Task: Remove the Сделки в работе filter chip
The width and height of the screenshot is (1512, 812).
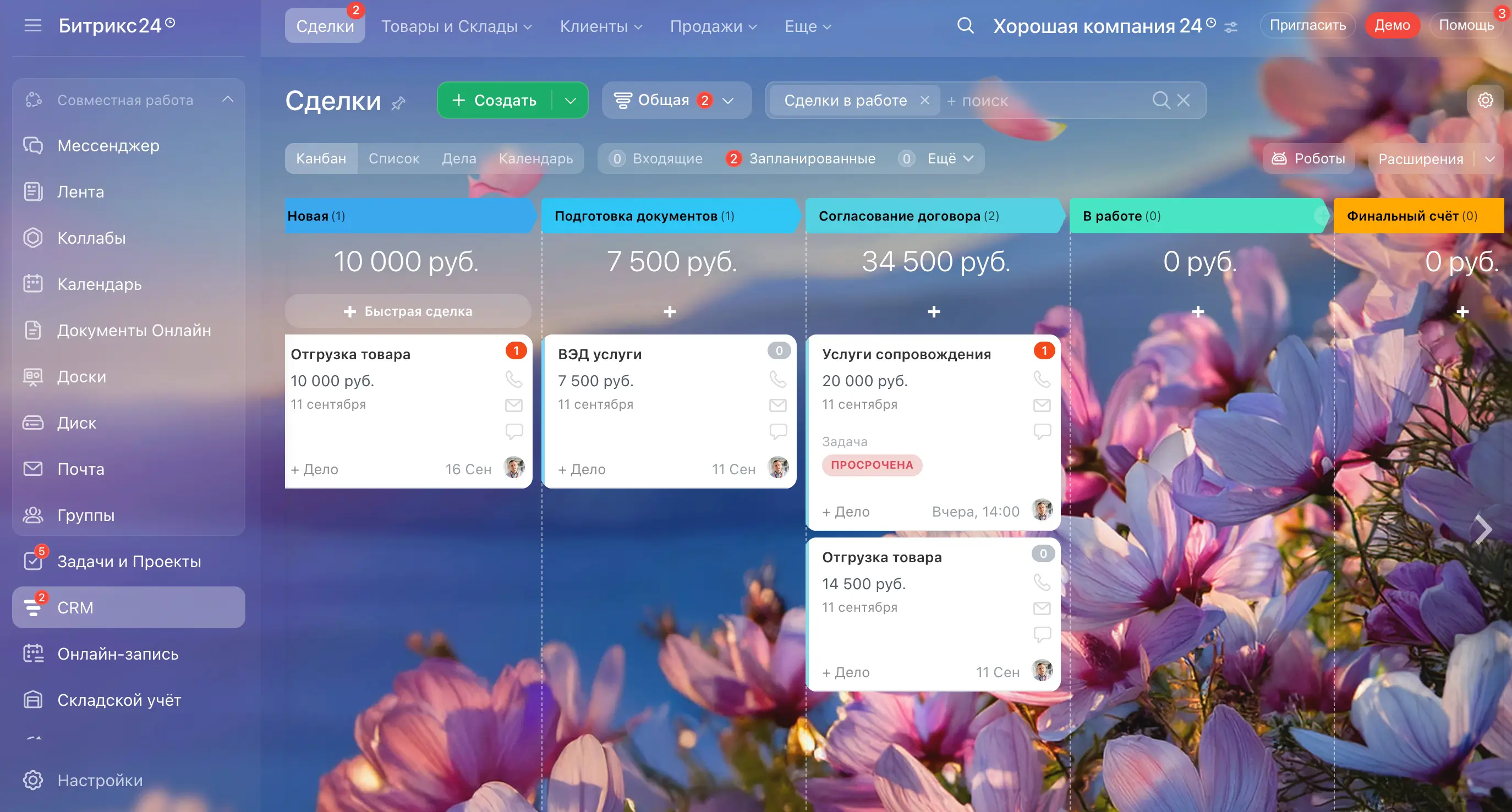Action: [924, 100]
